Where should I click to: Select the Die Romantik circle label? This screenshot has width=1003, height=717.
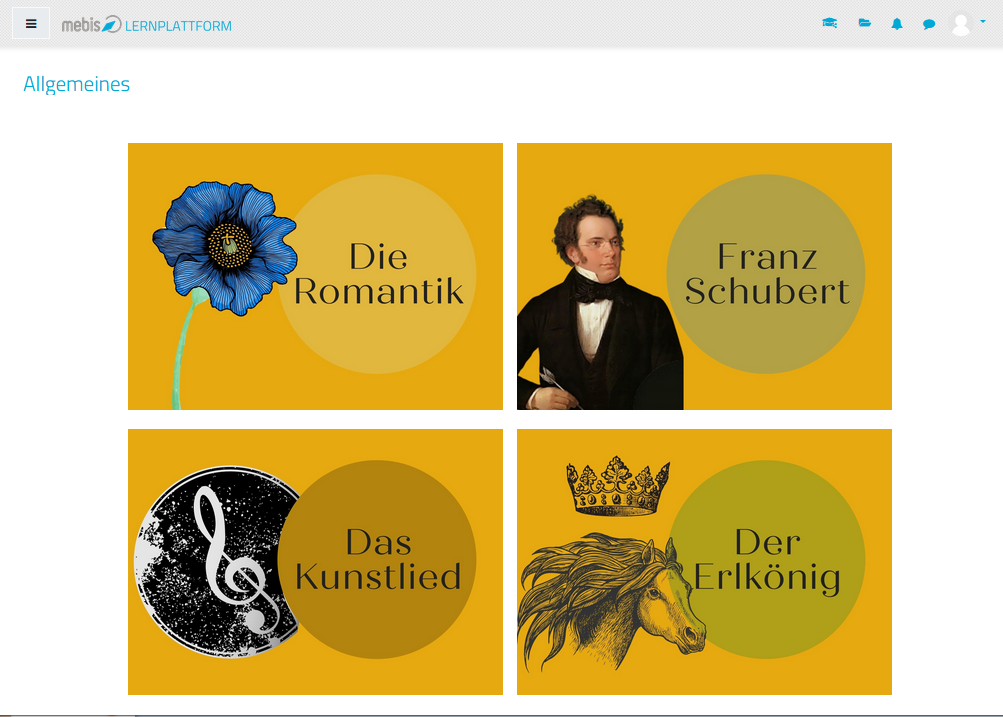(377, 274)
